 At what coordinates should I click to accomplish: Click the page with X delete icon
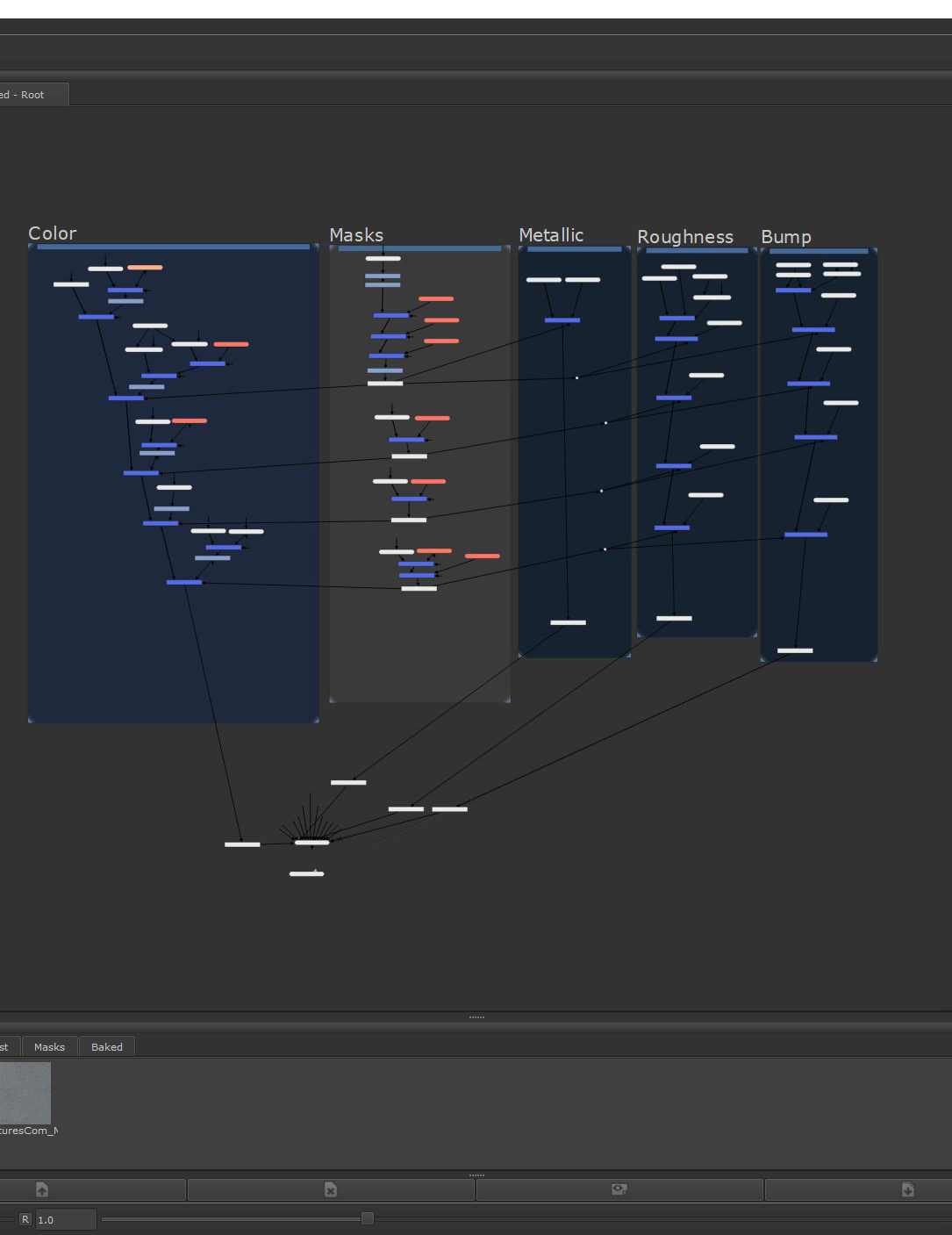(x=331, y=1189)
